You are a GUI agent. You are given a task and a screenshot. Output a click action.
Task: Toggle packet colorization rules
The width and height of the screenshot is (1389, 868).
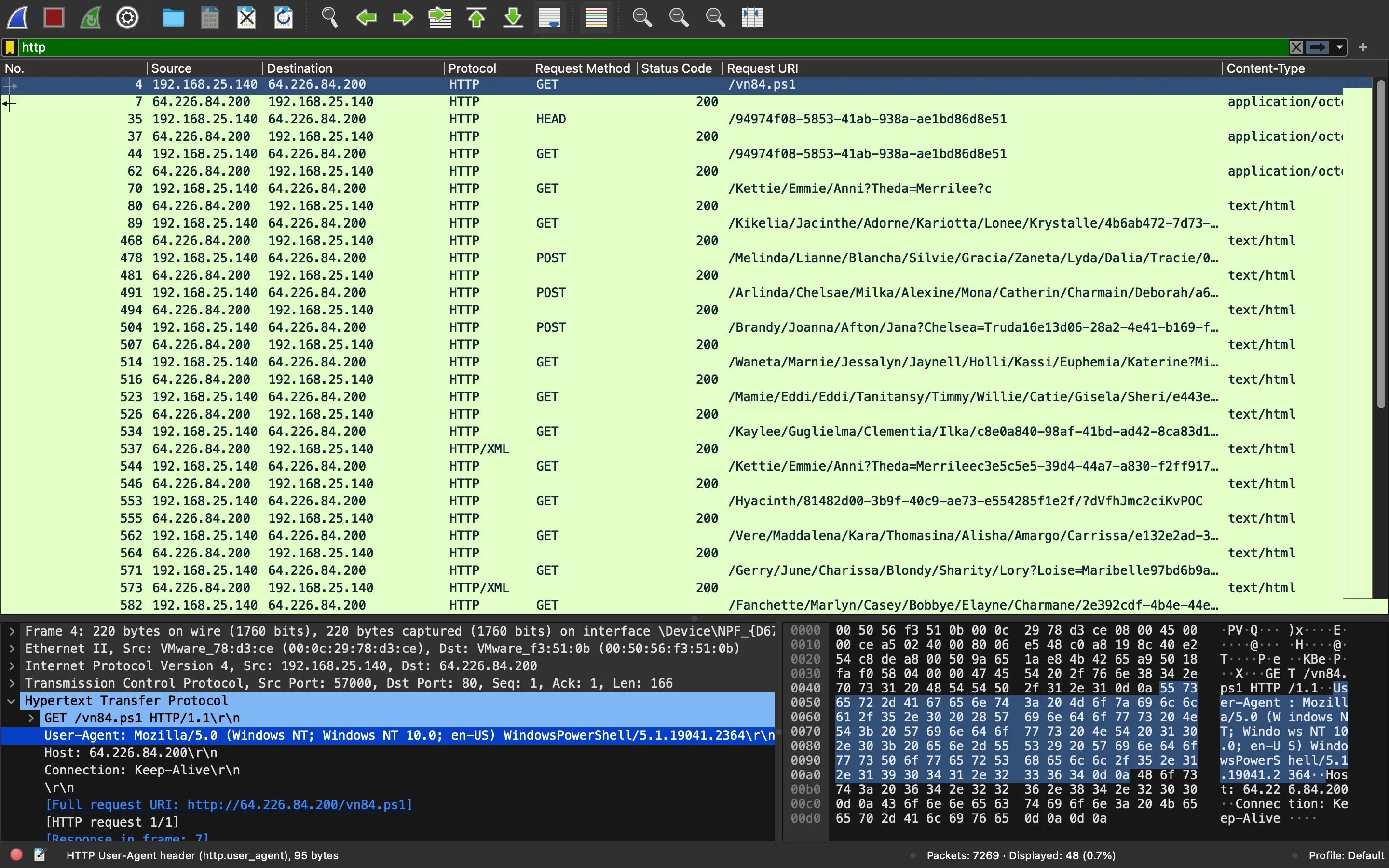pos(596,17)
